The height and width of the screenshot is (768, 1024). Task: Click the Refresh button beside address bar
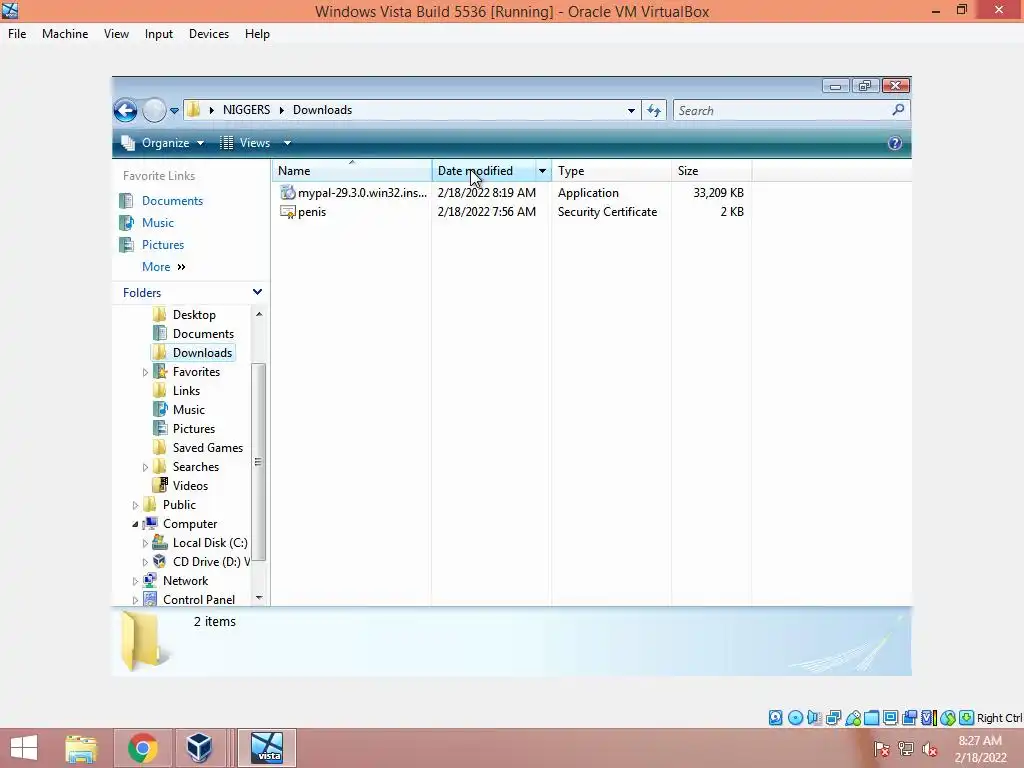coord(654,110)
